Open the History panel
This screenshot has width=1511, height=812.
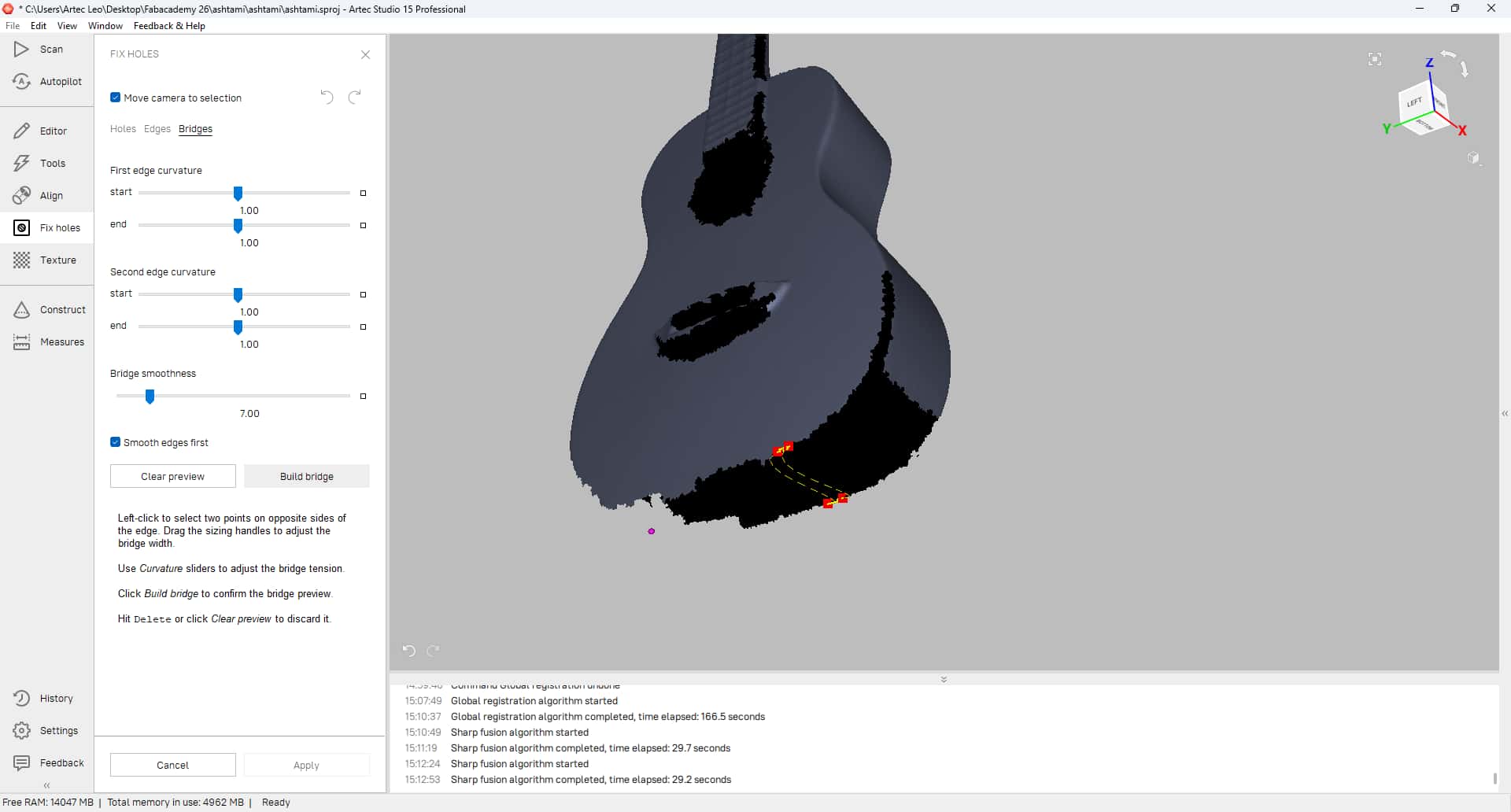coord(46,698)
